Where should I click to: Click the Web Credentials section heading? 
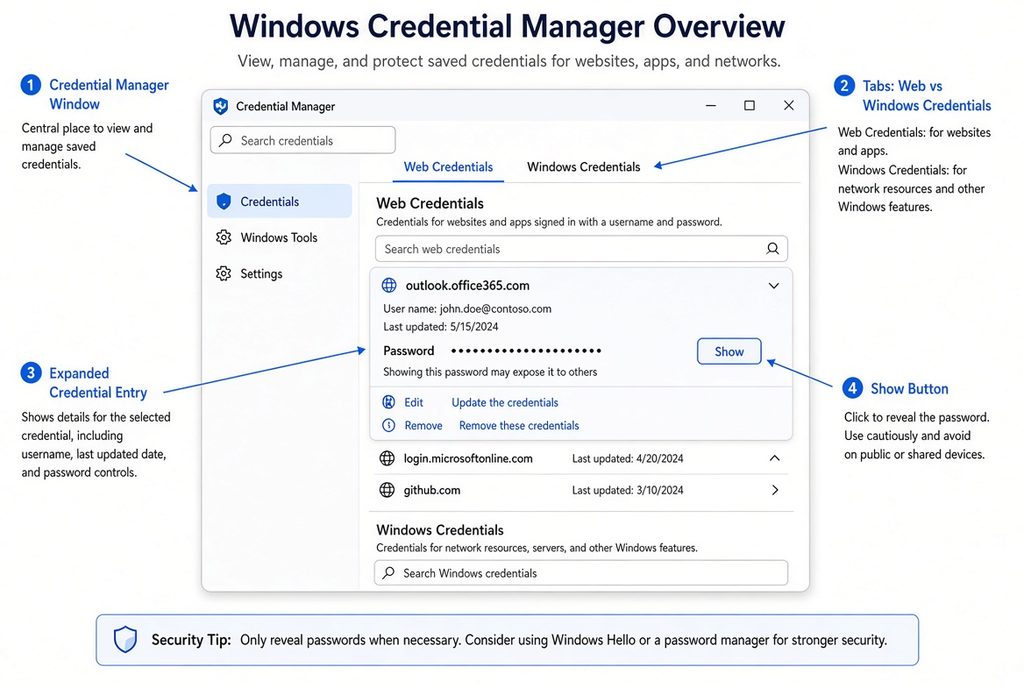(x=430, y=203)
